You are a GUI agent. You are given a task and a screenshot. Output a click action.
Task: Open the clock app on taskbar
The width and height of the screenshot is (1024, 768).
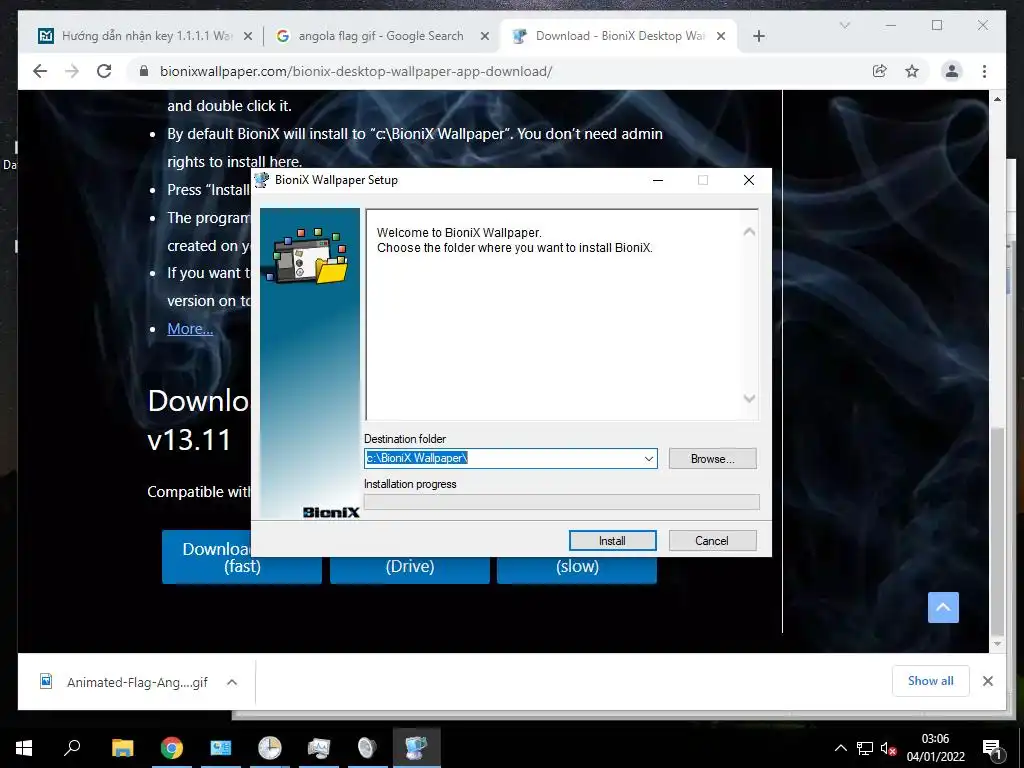click(x=270, y=748)
